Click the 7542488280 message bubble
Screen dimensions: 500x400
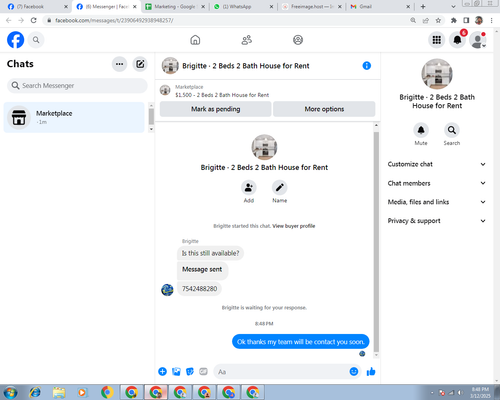point(199,289)
